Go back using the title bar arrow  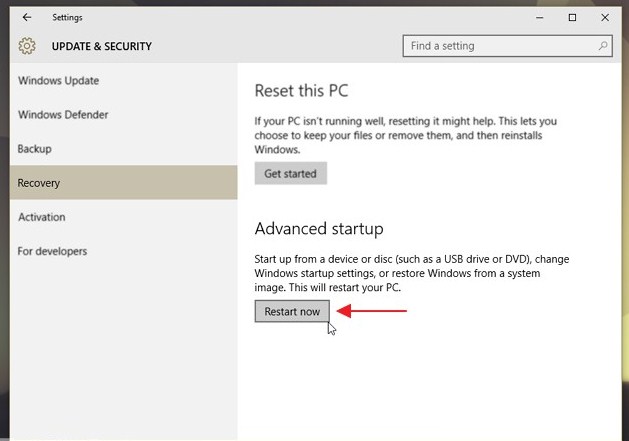[x=26, y=17]
